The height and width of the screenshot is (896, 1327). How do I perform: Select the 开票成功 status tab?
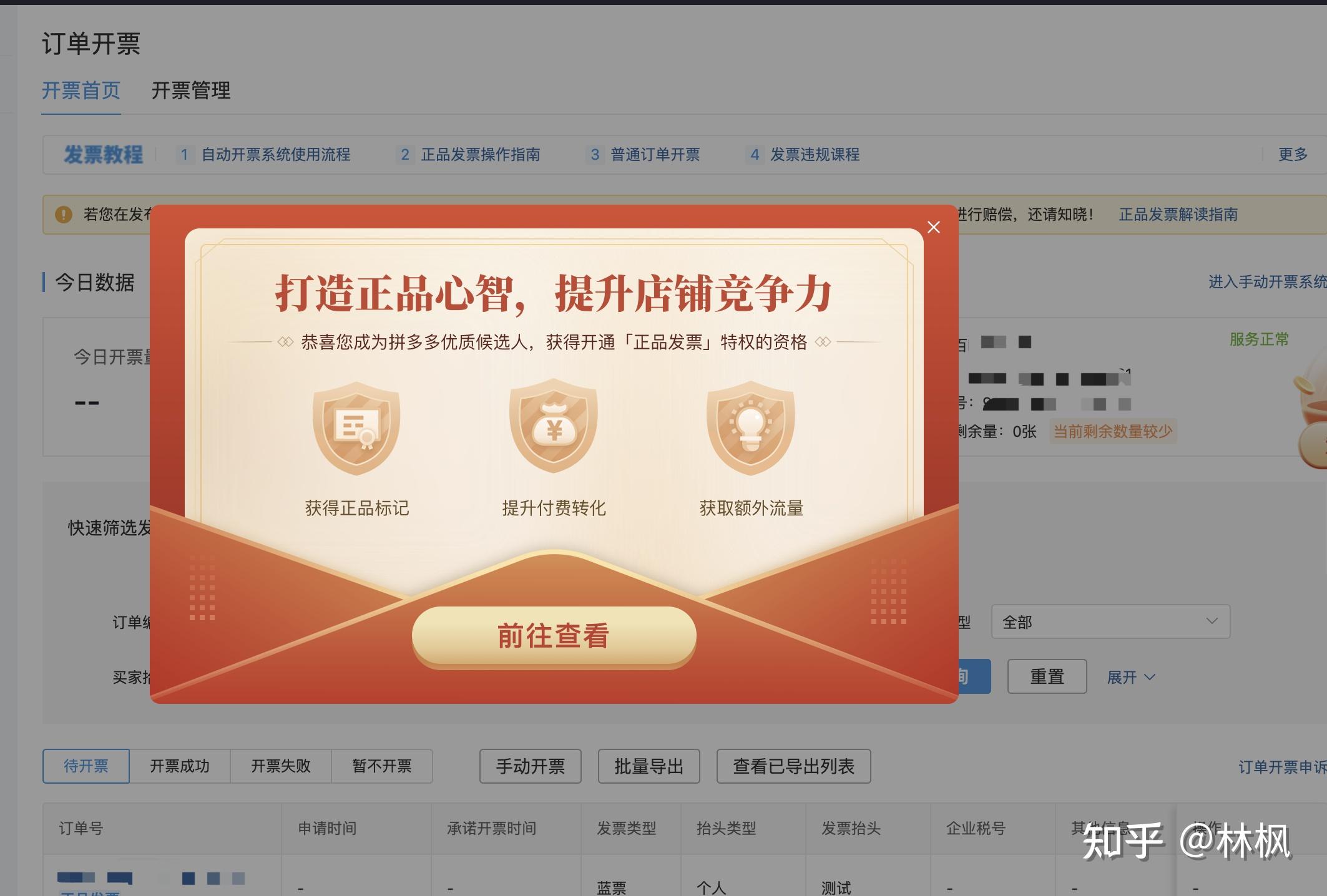[180, 766]
